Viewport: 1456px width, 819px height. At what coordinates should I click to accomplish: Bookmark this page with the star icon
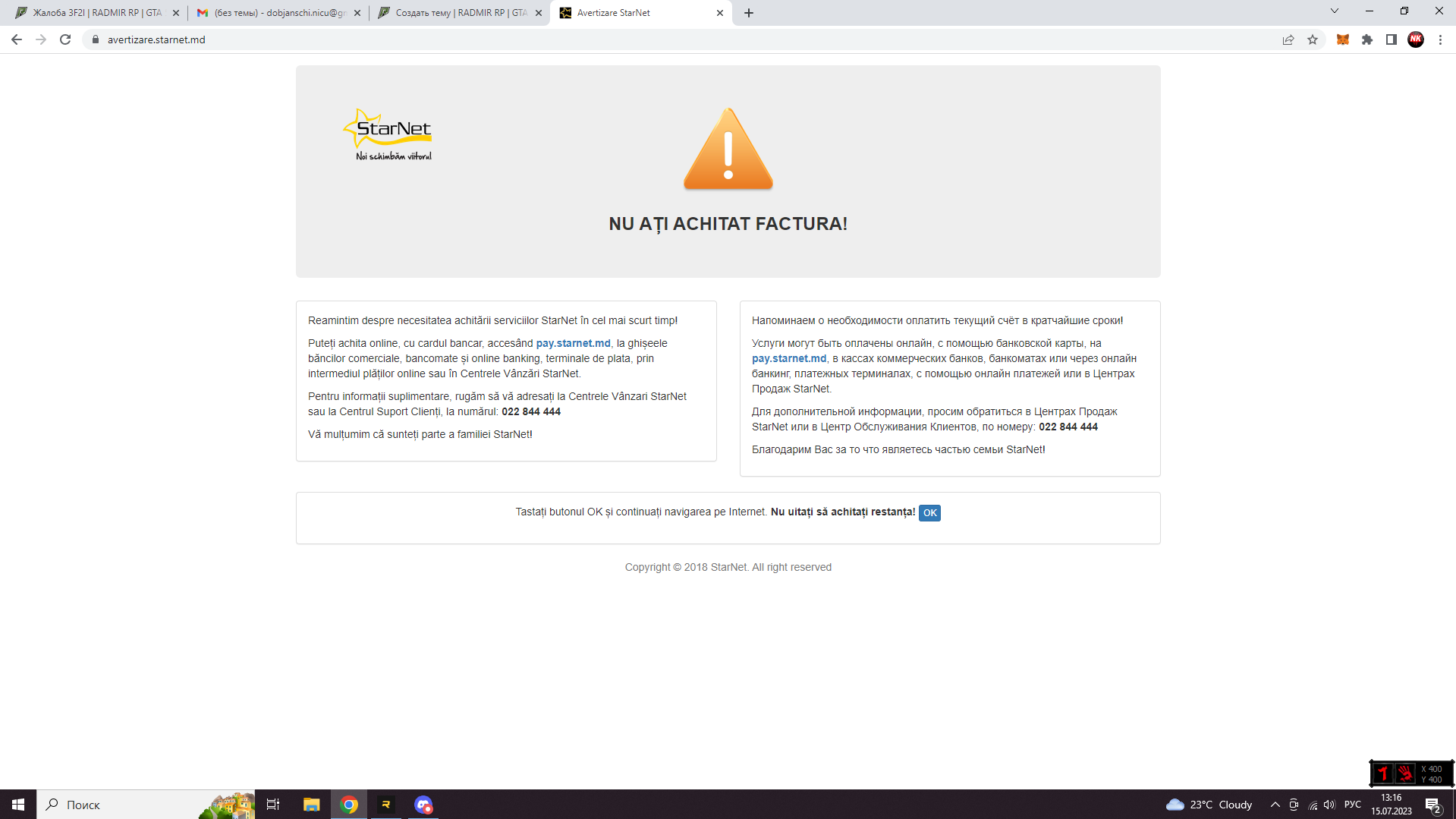pos(1313,39)
